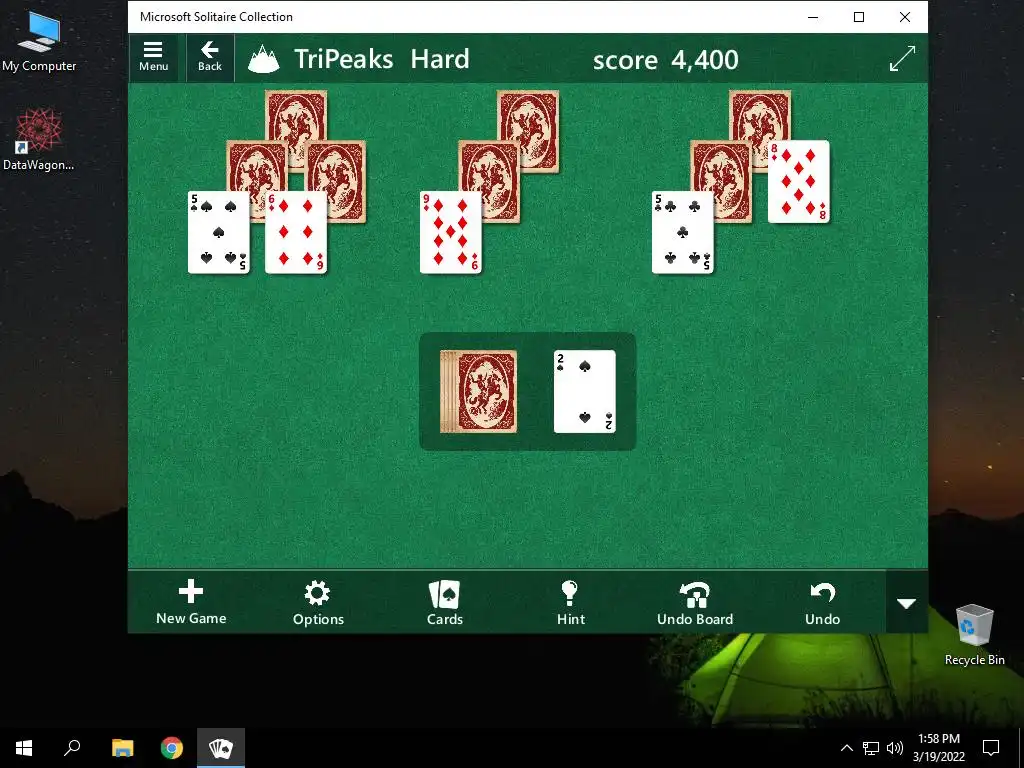Show hidden system tray icons
Image resolution: width=1024 pixels, height=768 pixels.
846,748
